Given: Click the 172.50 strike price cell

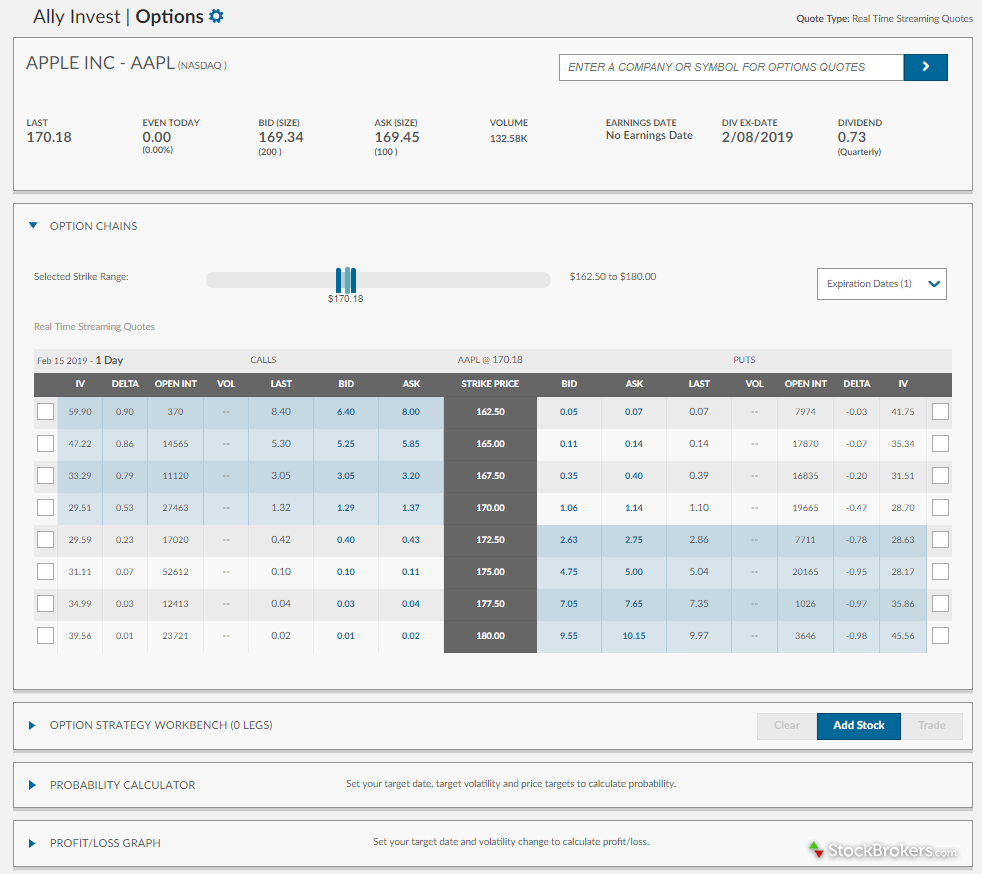Looking at the screenshot, I should point(490,539).
